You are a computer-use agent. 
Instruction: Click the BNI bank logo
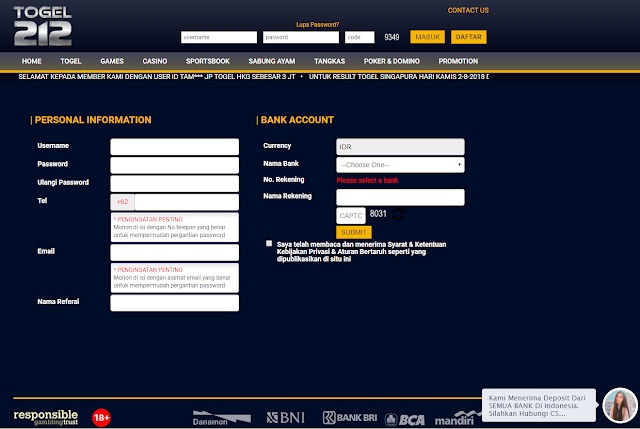coord(286,418)
